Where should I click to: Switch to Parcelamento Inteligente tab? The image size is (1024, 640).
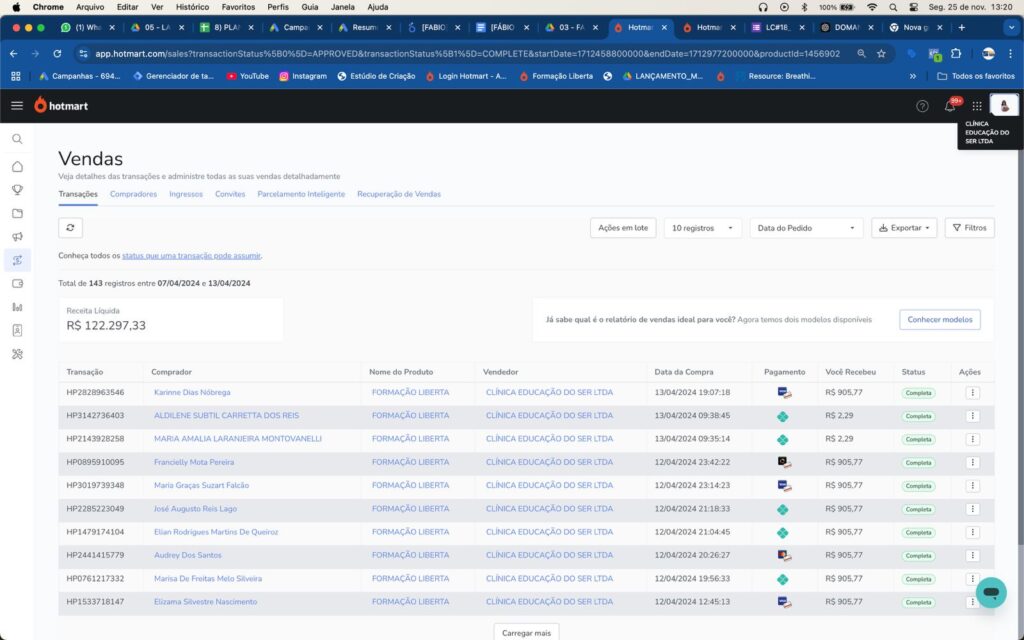[301, 194]
